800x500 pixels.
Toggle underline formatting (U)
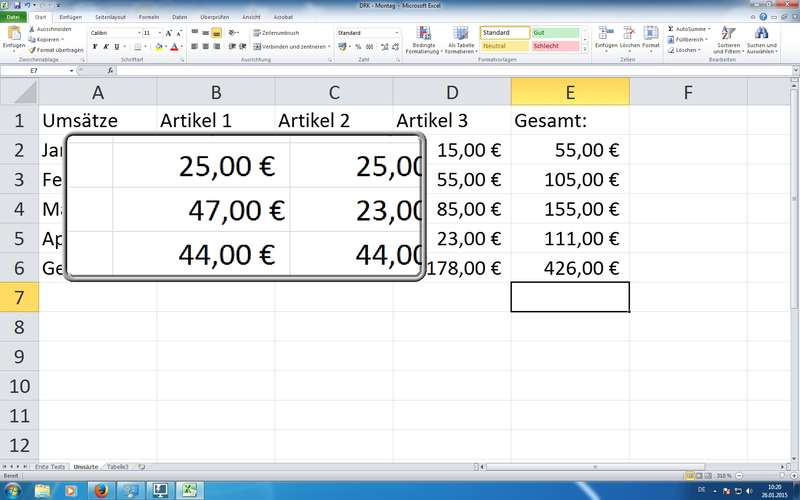pos(117,46)
